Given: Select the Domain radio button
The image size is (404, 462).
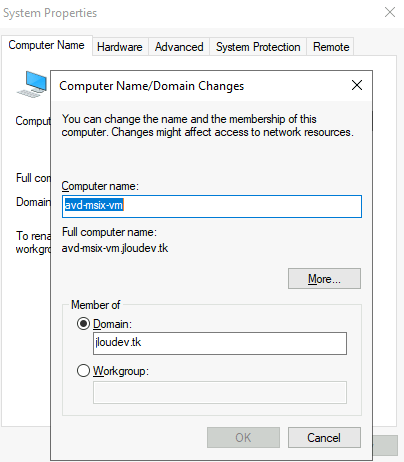Looking at the screenshot, I should point(83,324).
